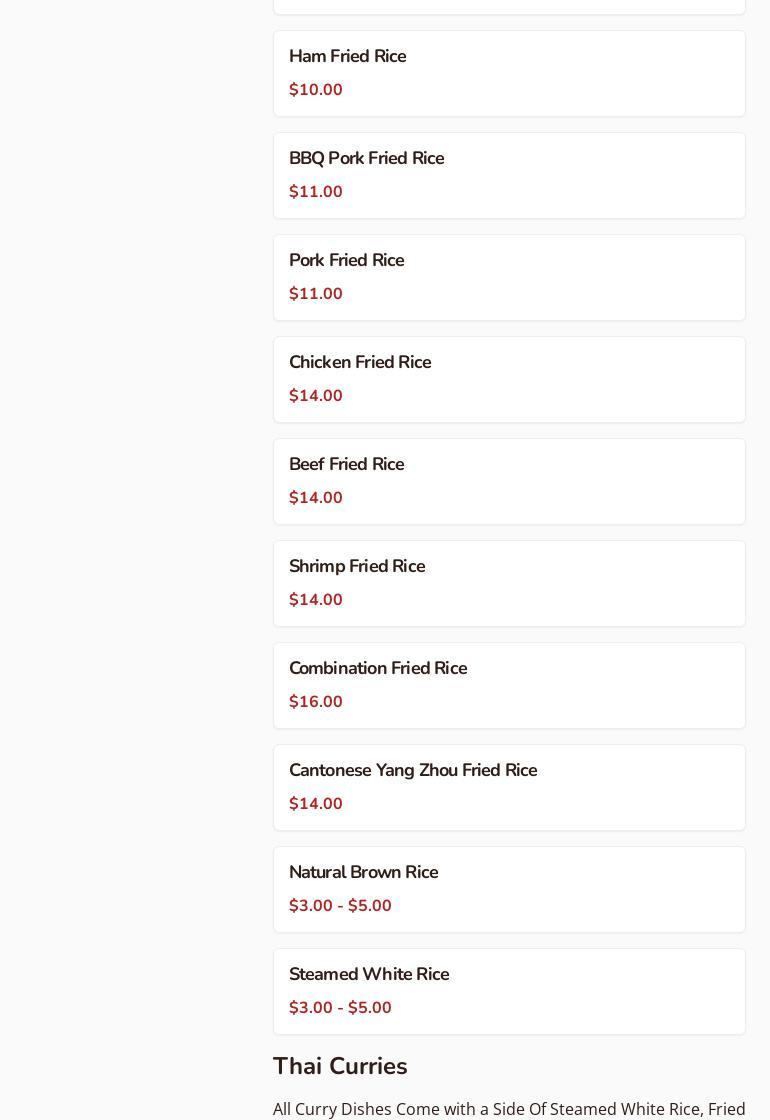Screen dimensions: 770x1120
Task: Click $14.00 price under Chicken Fried Rice
Action: 316,396
